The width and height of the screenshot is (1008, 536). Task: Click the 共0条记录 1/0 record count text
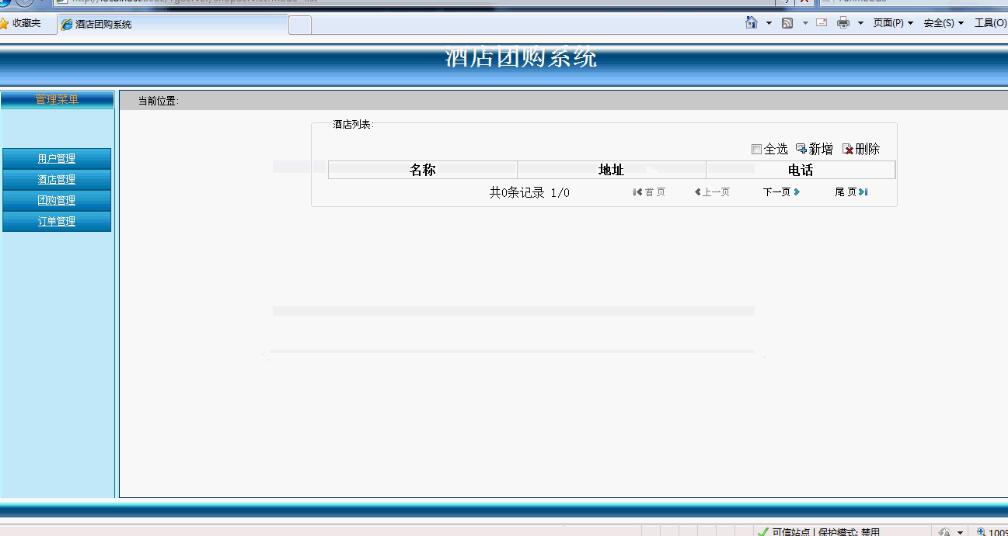529,192
